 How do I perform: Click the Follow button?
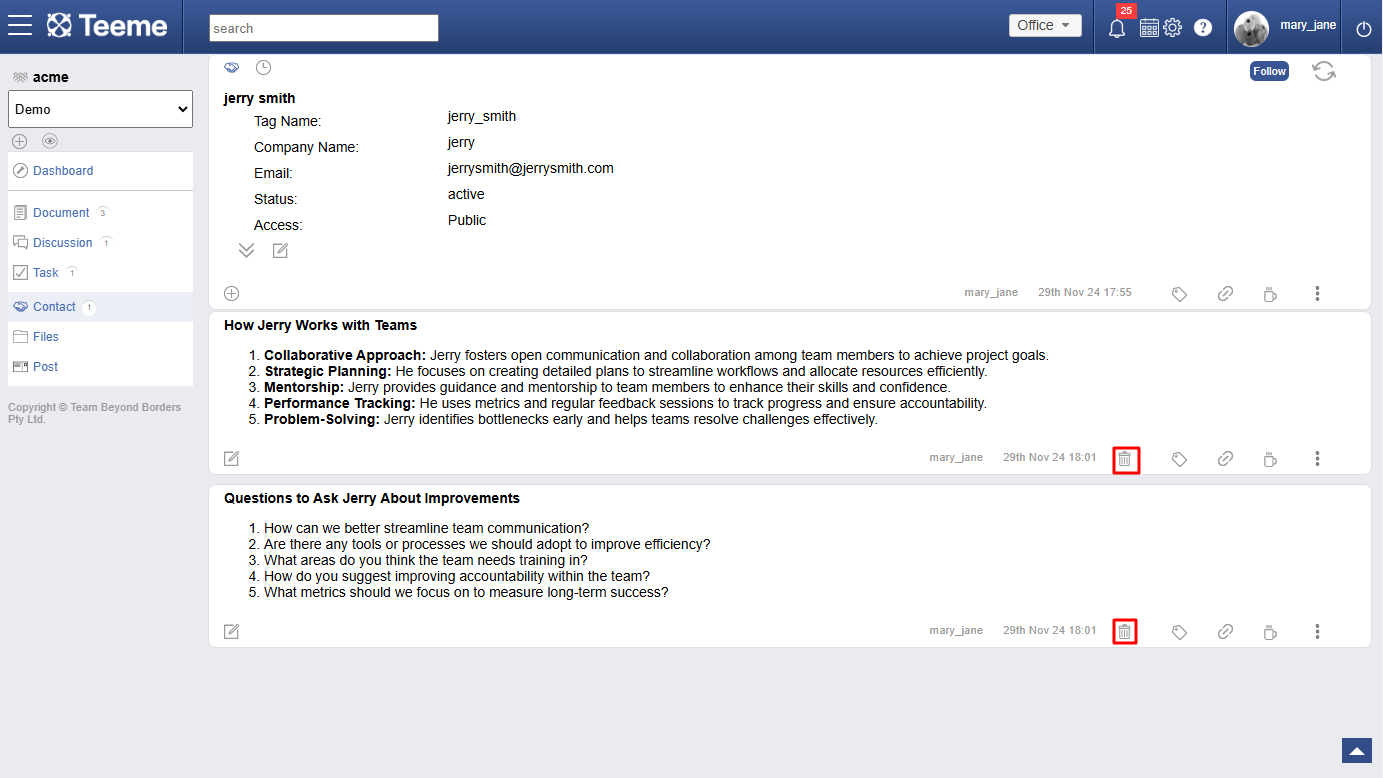click(1269, 71)
